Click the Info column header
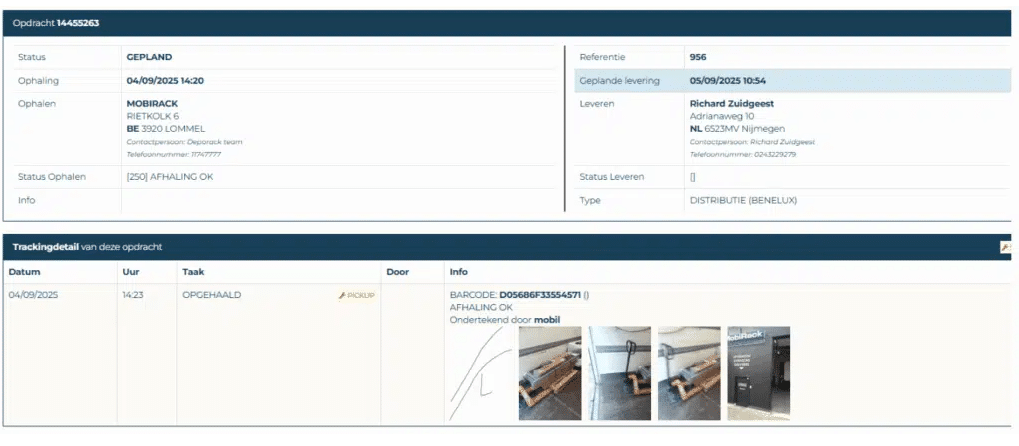This screenshot has height=446, width=1019. click(459, 271)
